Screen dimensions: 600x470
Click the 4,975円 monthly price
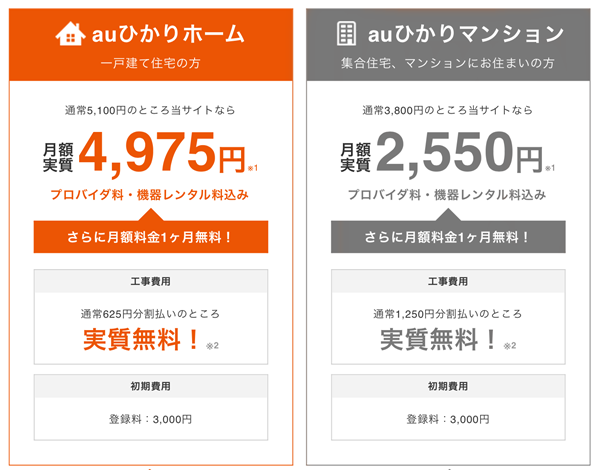point(162,153)
